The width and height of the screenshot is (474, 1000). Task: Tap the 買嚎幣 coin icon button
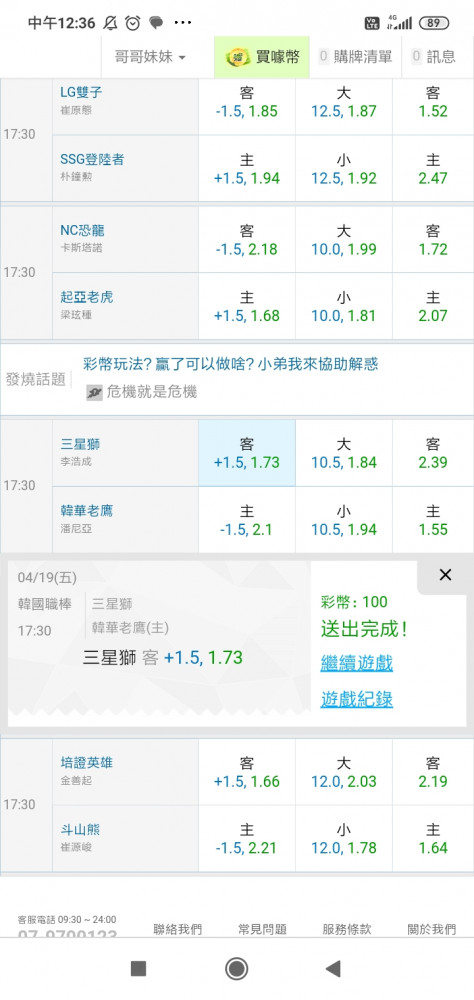pos(239,57)
